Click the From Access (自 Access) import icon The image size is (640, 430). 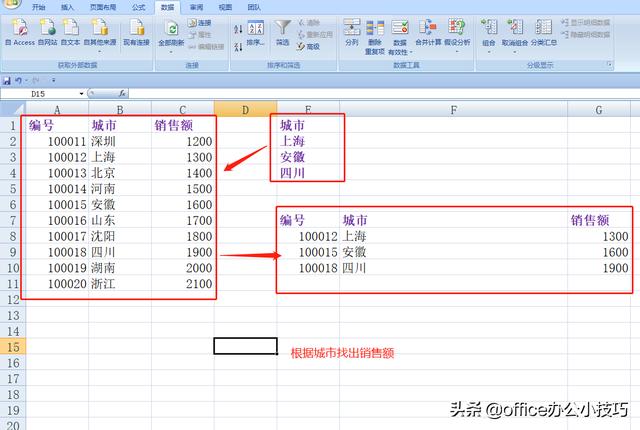[20, 32]
